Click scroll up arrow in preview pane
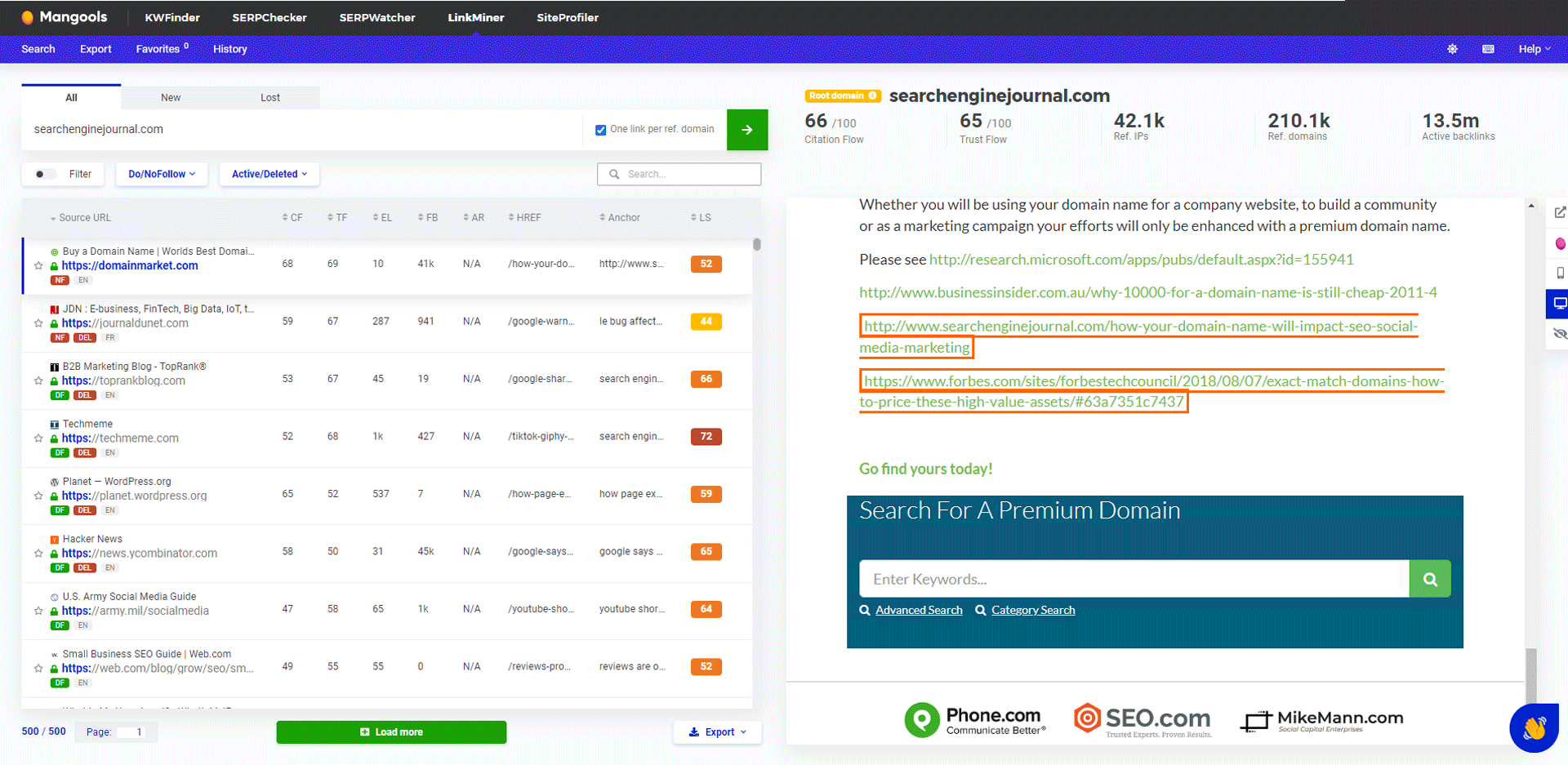This screenshot has height=765, width=1568. [1531, 206]
